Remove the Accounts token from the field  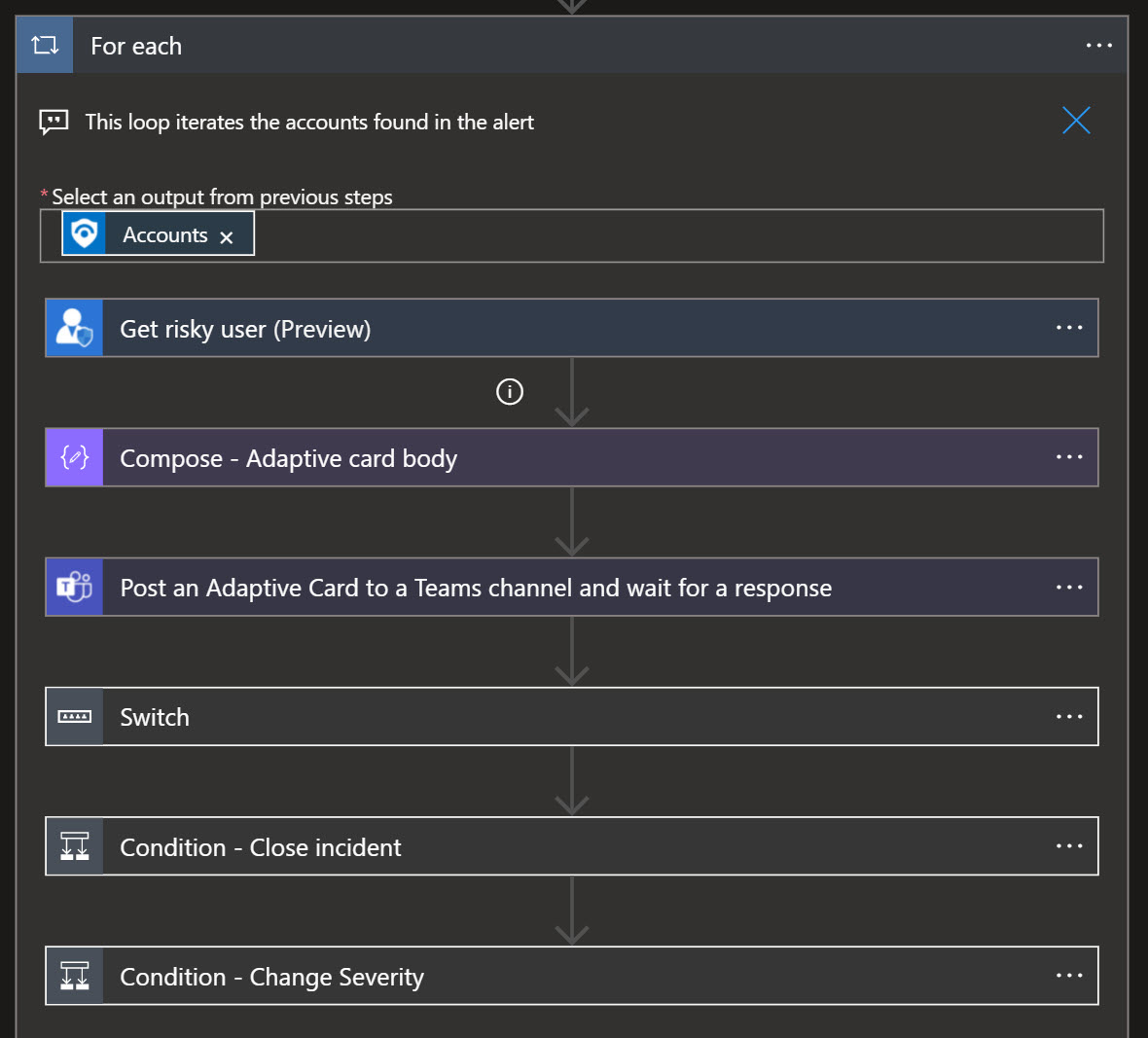click(227, 236)
